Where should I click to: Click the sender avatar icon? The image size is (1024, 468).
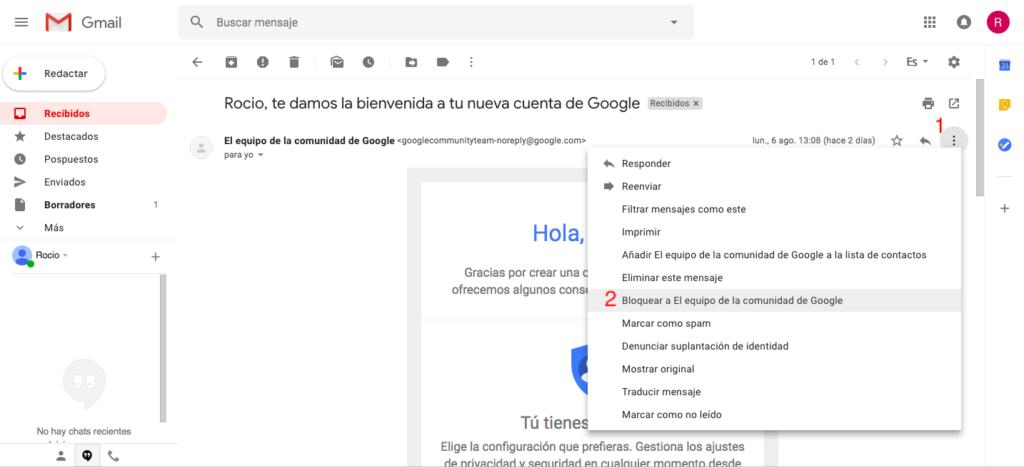pos(201,148)
